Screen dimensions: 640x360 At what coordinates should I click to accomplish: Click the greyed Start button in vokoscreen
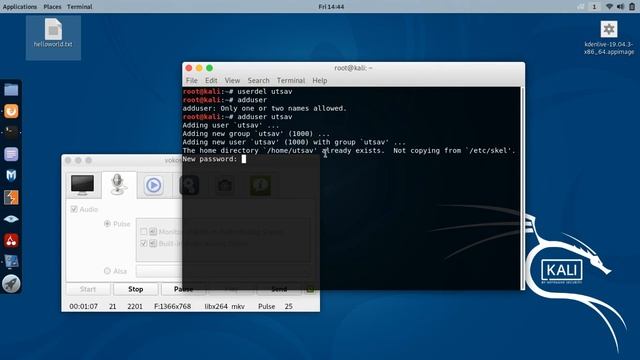click(88, 289)
